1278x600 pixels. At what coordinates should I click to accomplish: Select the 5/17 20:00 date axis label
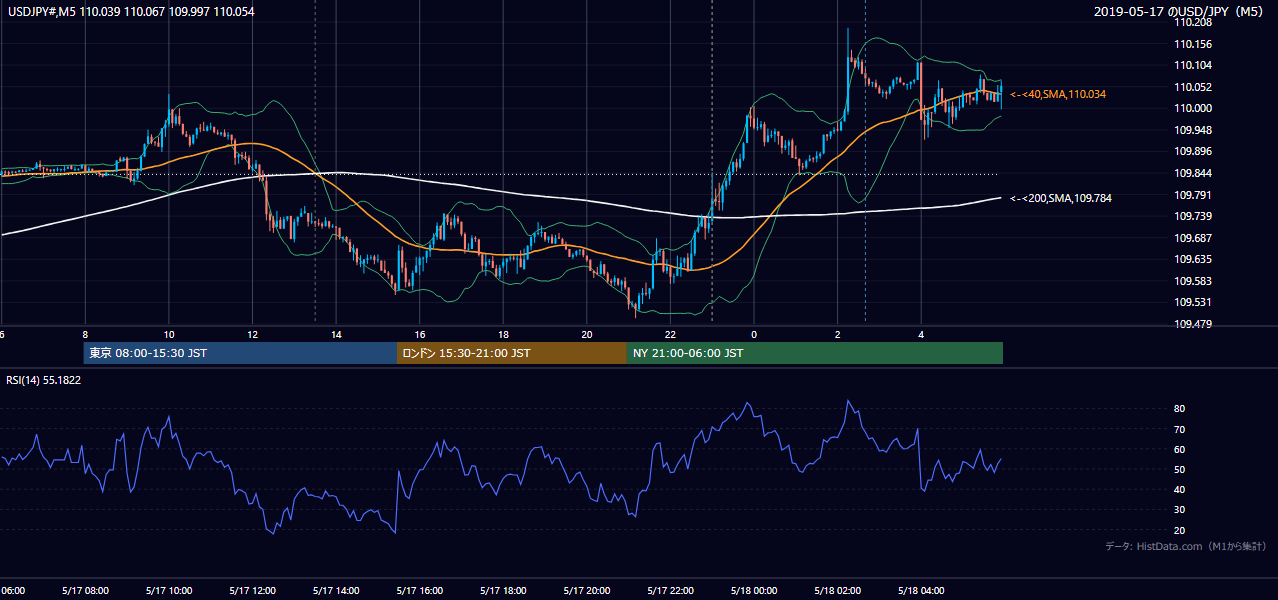[x=586, y=591]
